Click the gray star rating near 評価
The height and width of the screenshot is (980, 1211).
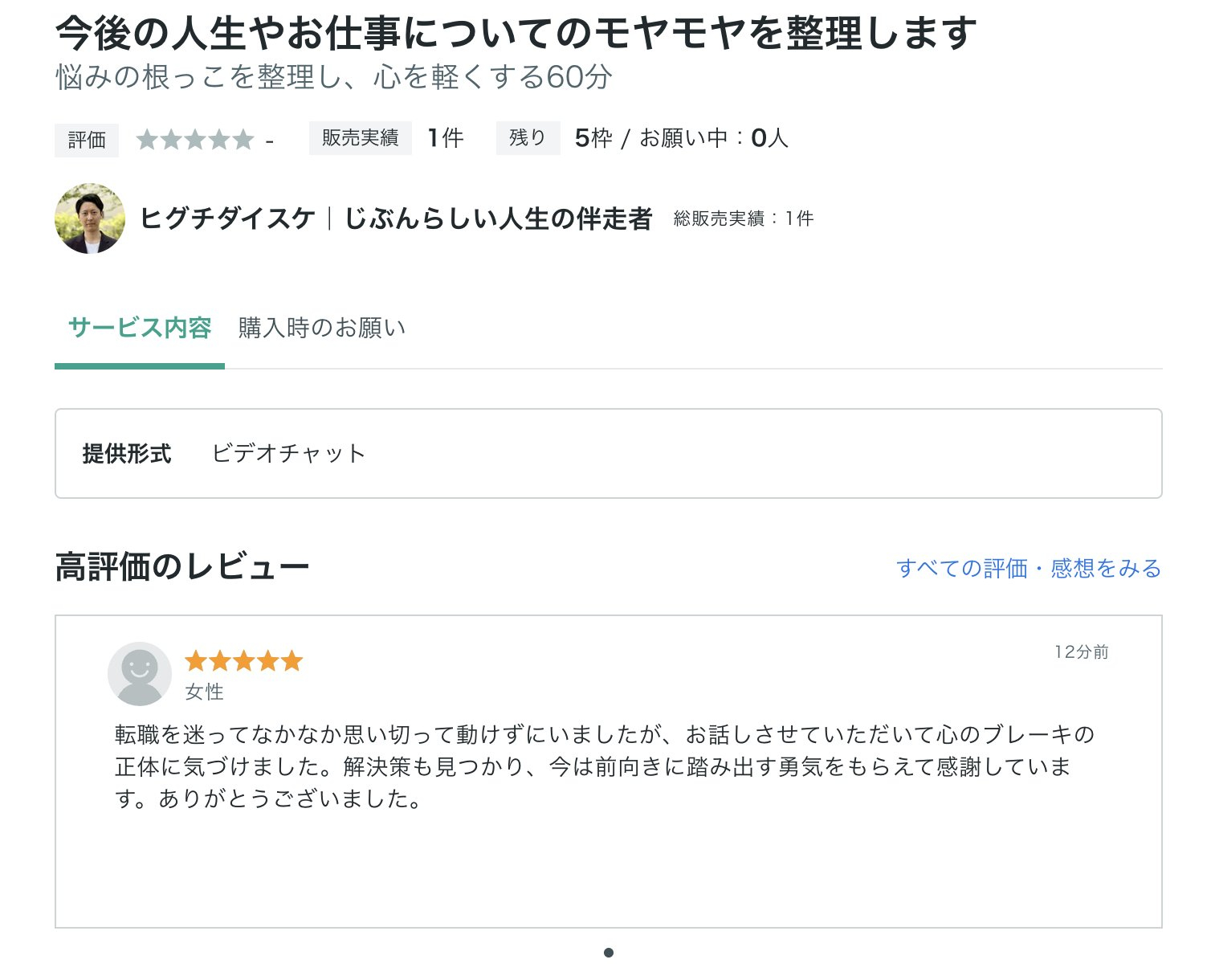195,140
